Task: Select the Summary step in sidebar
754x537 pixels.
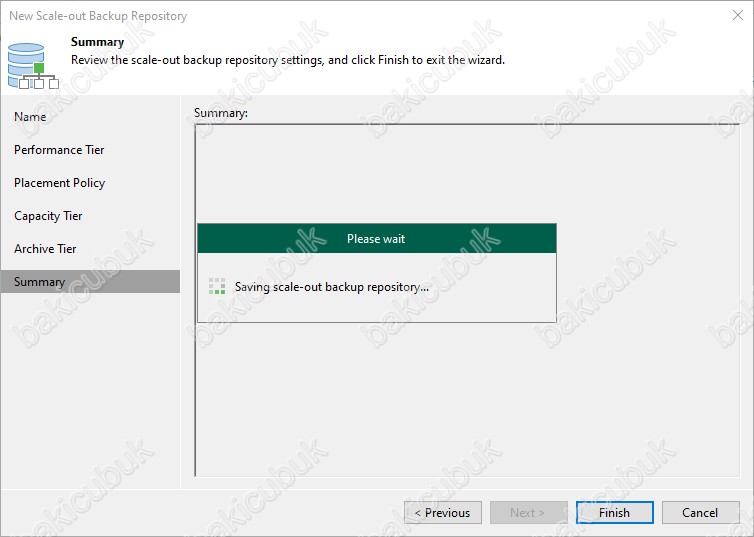Action: click(x=90, y=282)
